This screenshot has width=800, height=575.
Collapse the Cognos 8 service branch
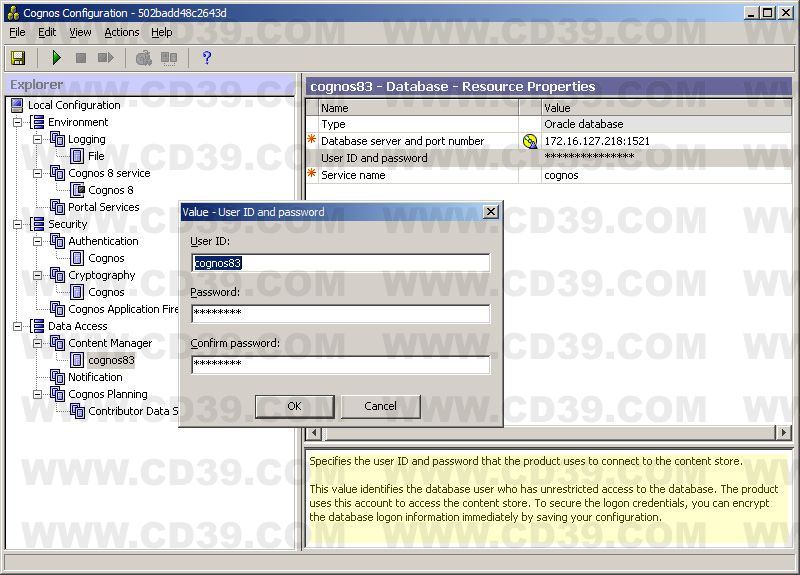(x=38, y=173)
